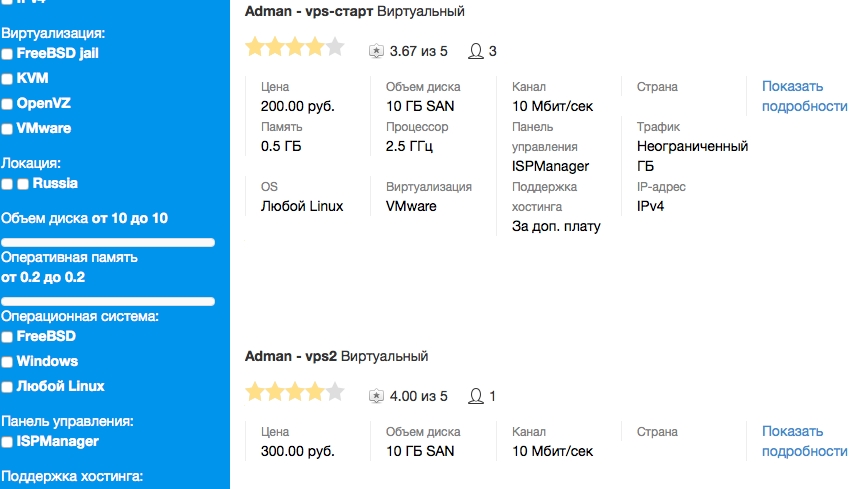Select the VMware virtualization checkbox
856x489 pixels.
pos(8,129)
